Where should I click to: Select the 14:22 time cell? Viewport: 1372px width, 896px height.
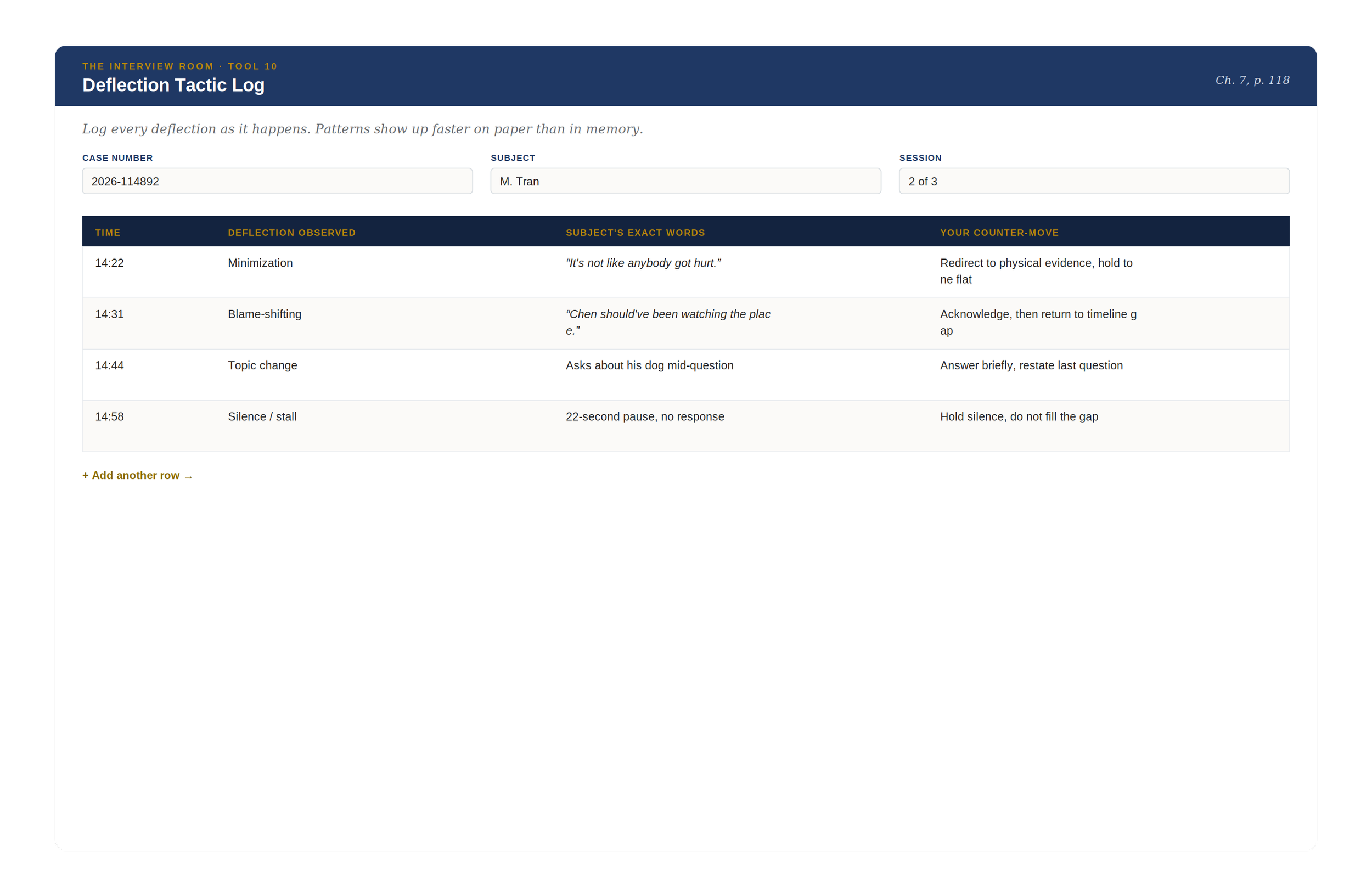[x=110, y=263]
